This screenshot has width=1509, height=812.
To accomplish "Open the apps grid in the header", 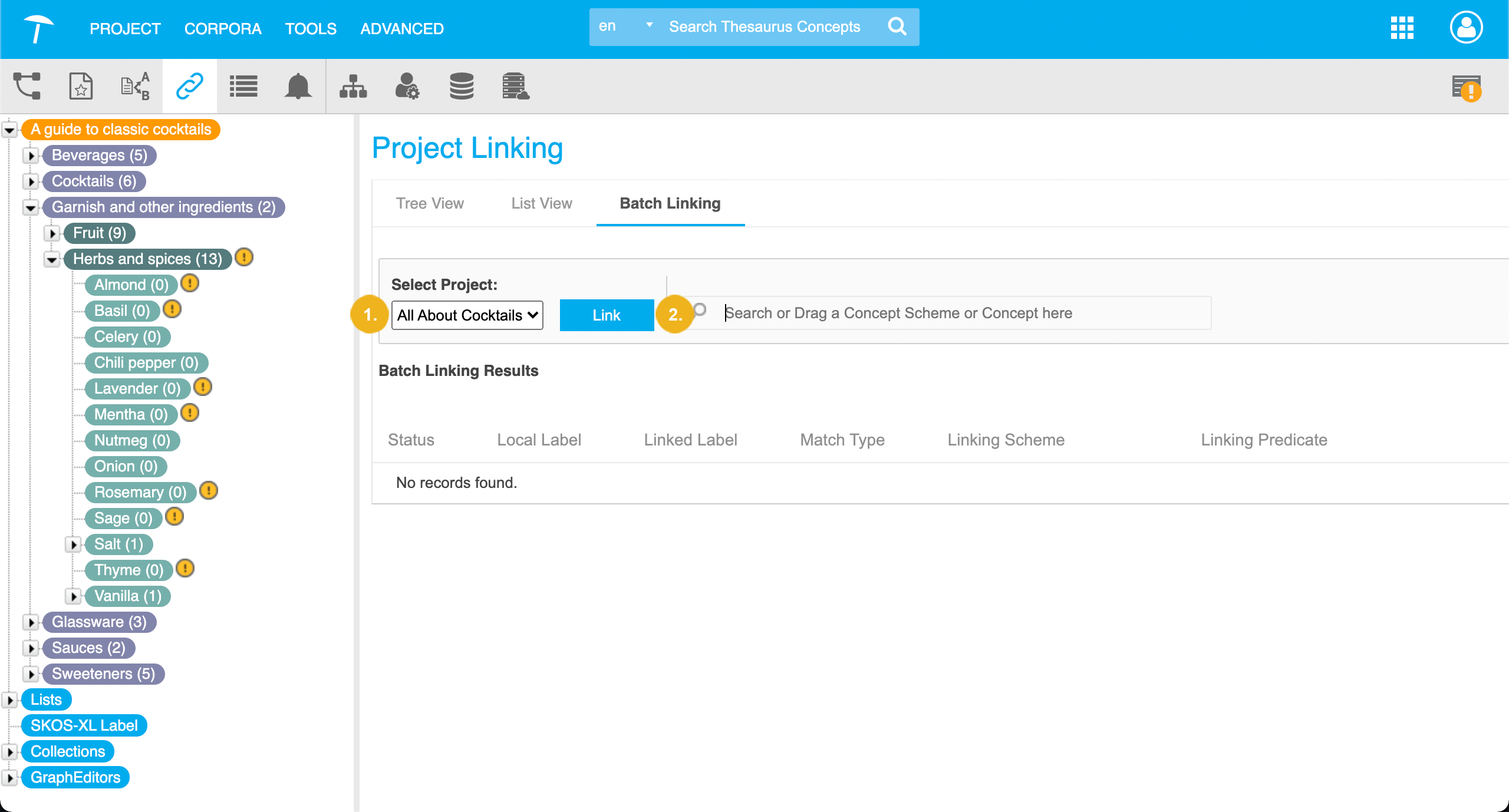I will pos(1402,28).
